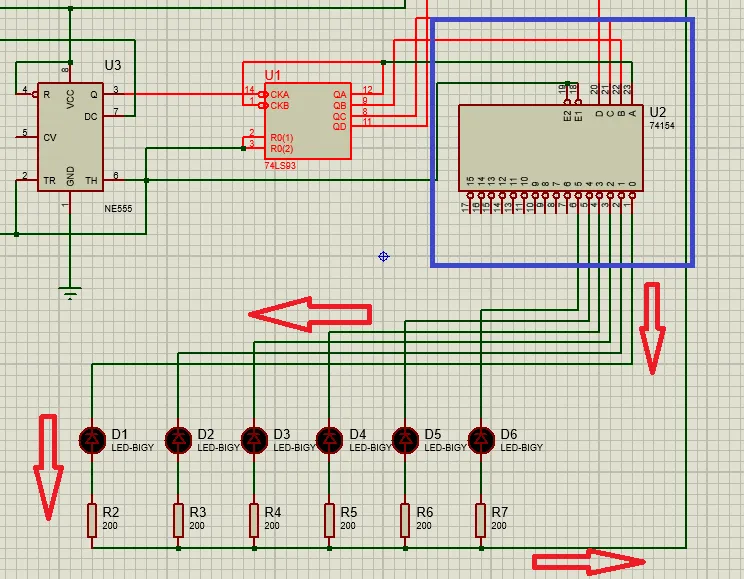
Task: Click the D6 reference label
Action: [x=509, y=434]
